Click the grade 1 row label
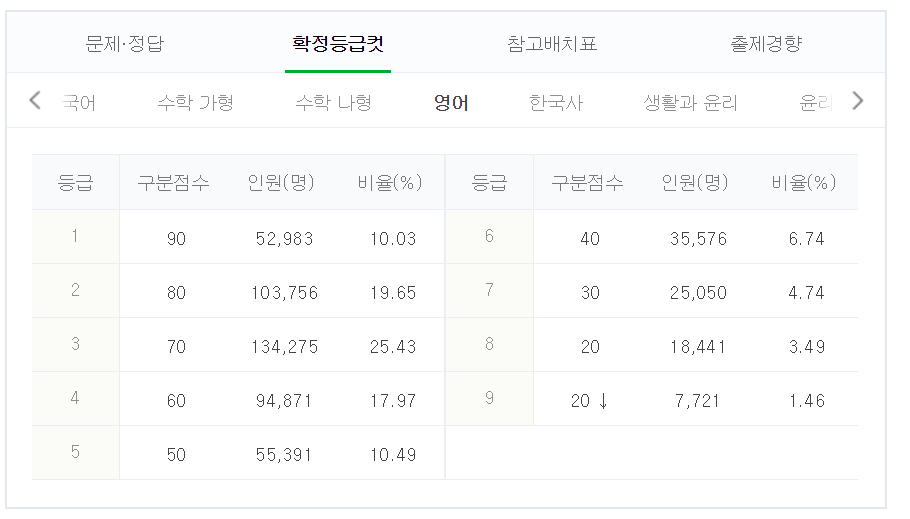This screenshot has height=519, width=910. [75, 236]
